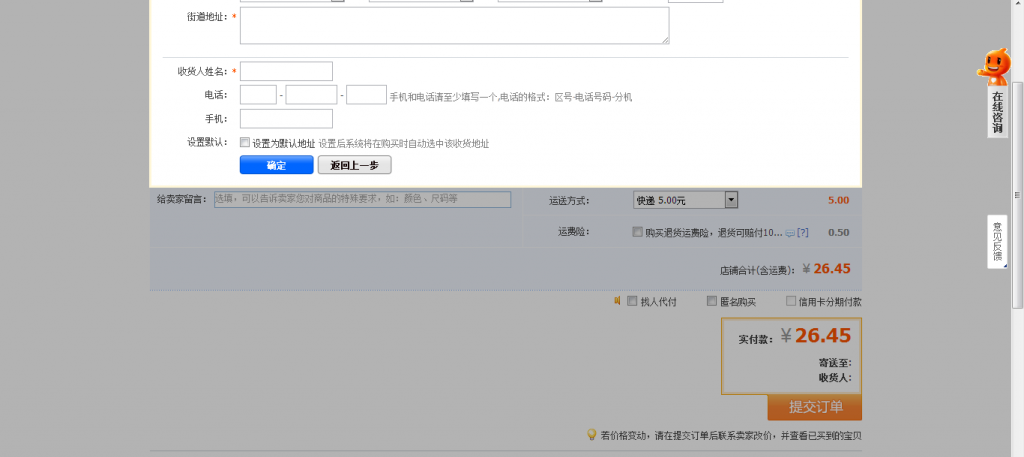Click the 返回上一步 button
This screenshot has width=1024, height=457.
coord(354,165)
